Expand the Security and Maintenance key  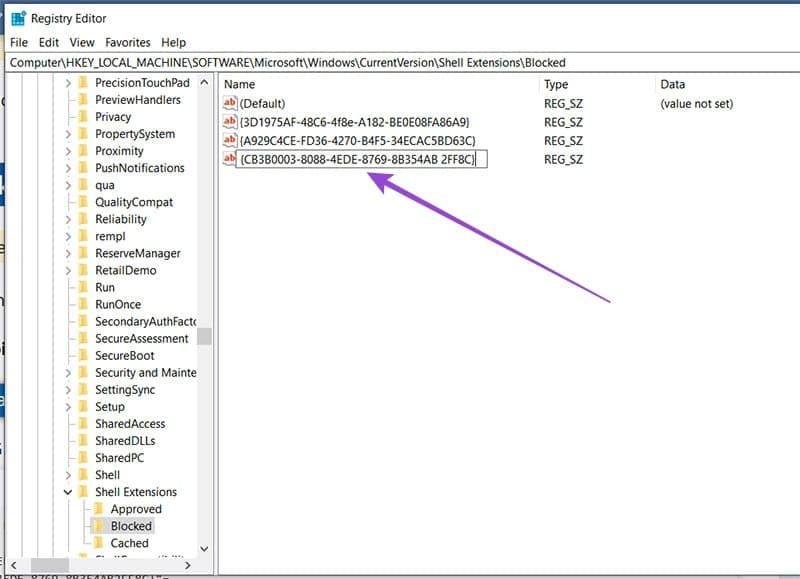[68, 373]
